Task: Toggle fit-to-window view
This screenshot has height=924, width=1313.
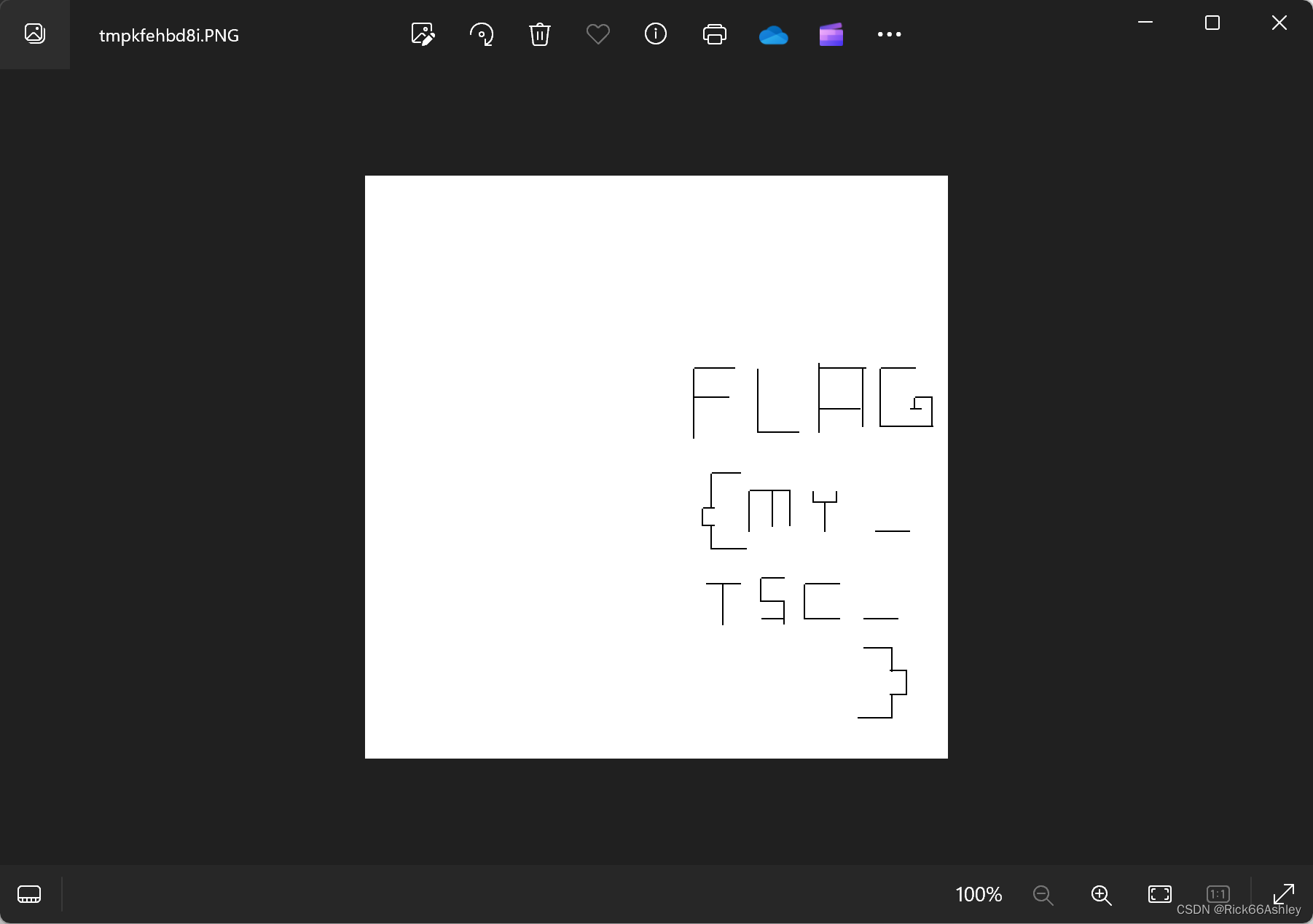Action: (1159, 895)
